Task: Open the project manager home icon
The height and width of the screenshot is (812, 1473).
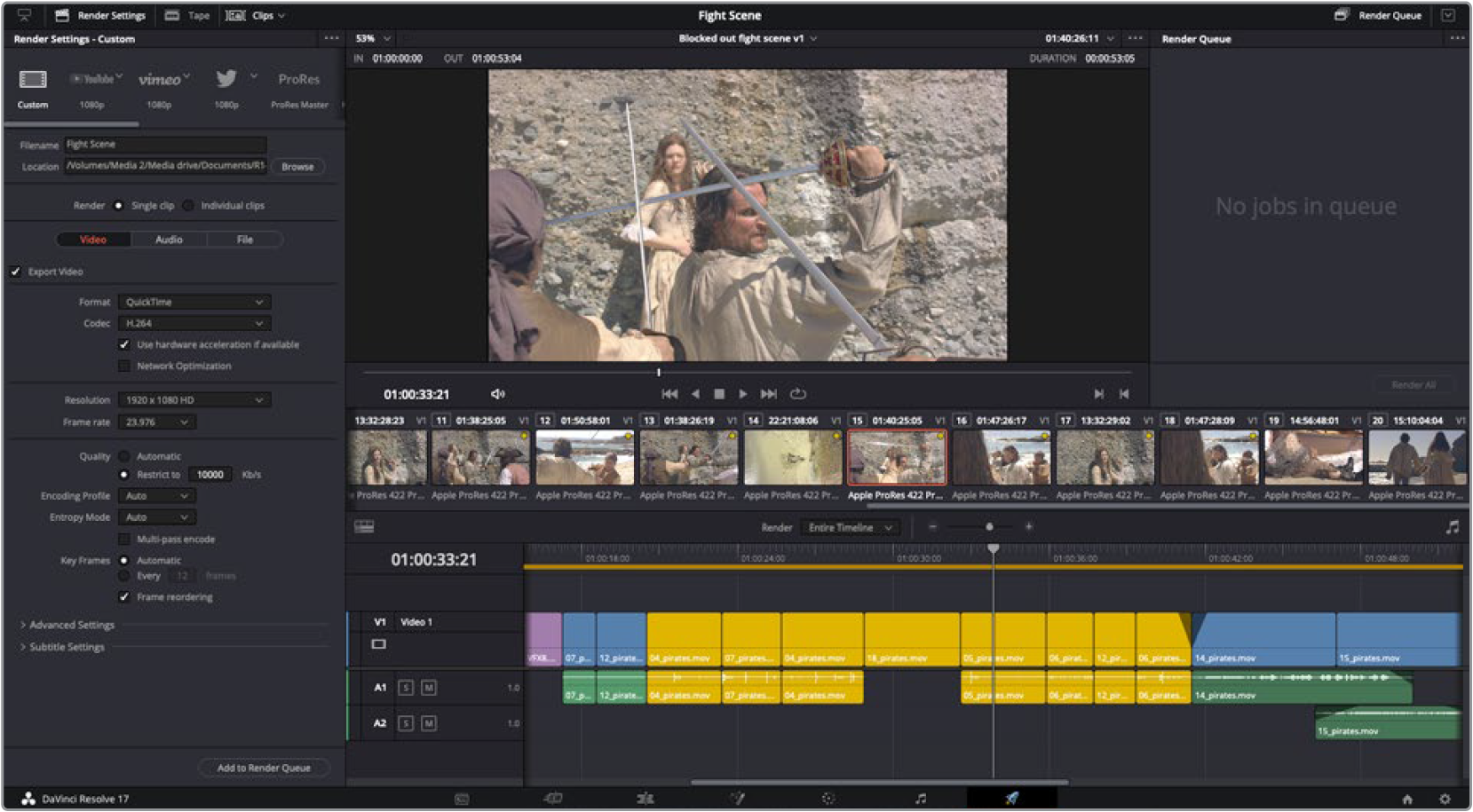Action: pyautogui.click(x=1407, y=800)
